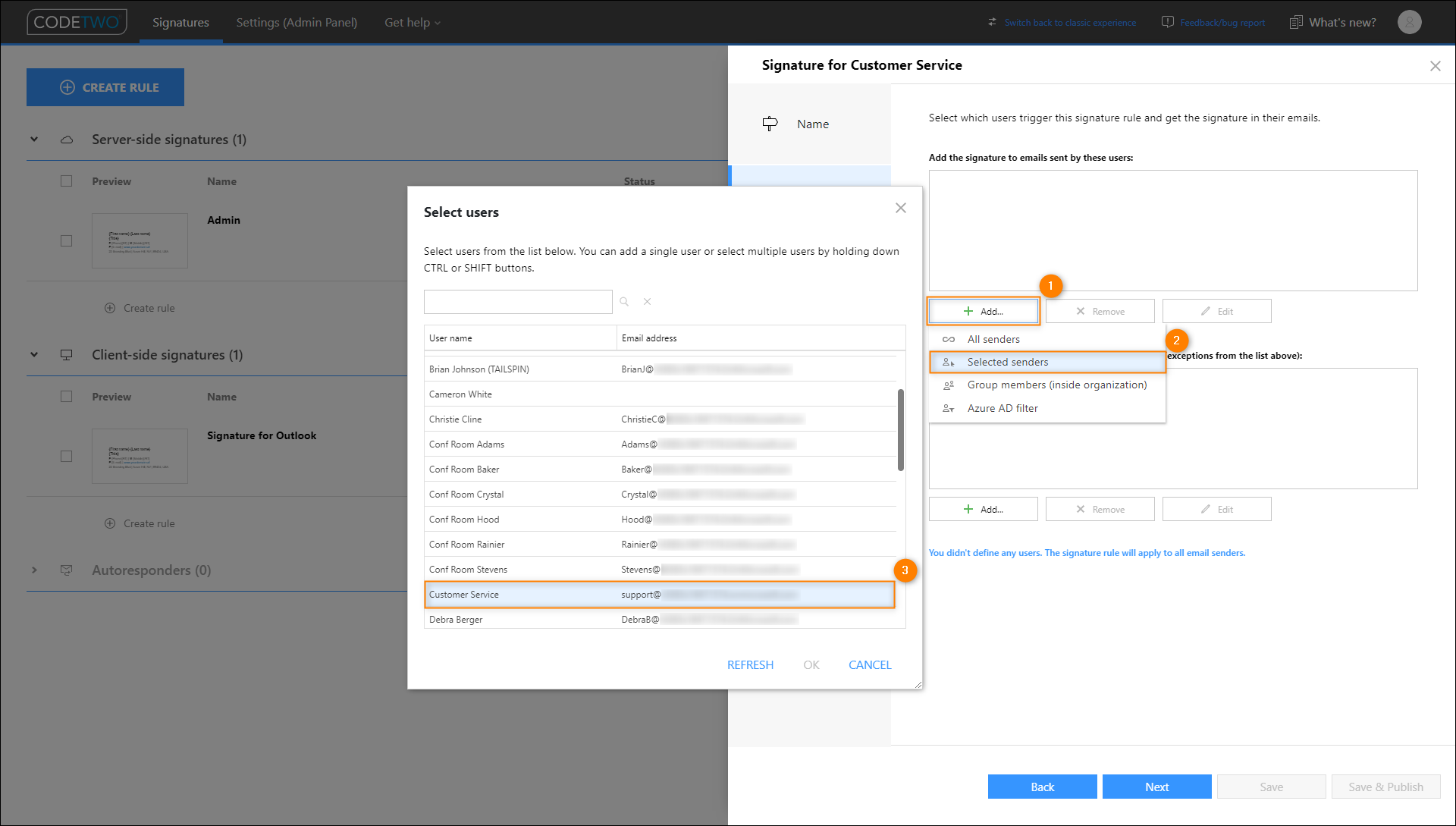Open the Admin signature preview thumbnail
Image resolution: width=1456 pixels, height=826 pixels.
coord(140,240)
